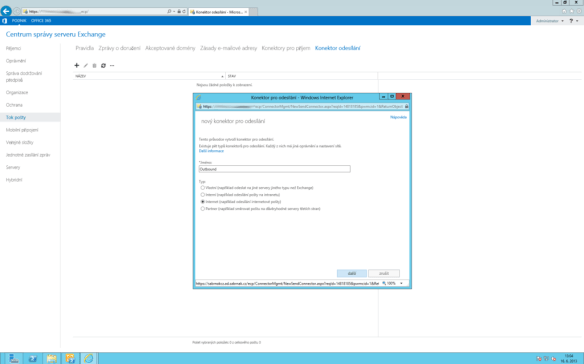This screenshot has width=584, height=364.
Task: Open Správa dodržování předpisů navigation item
Action: (24, 76)
